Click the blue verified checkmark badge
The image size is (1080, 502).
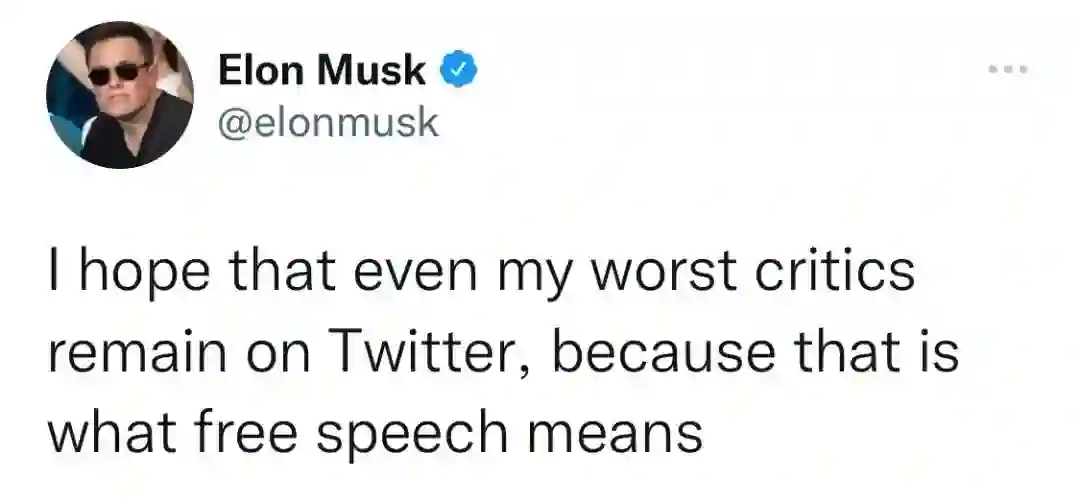(x=456, y=71)
